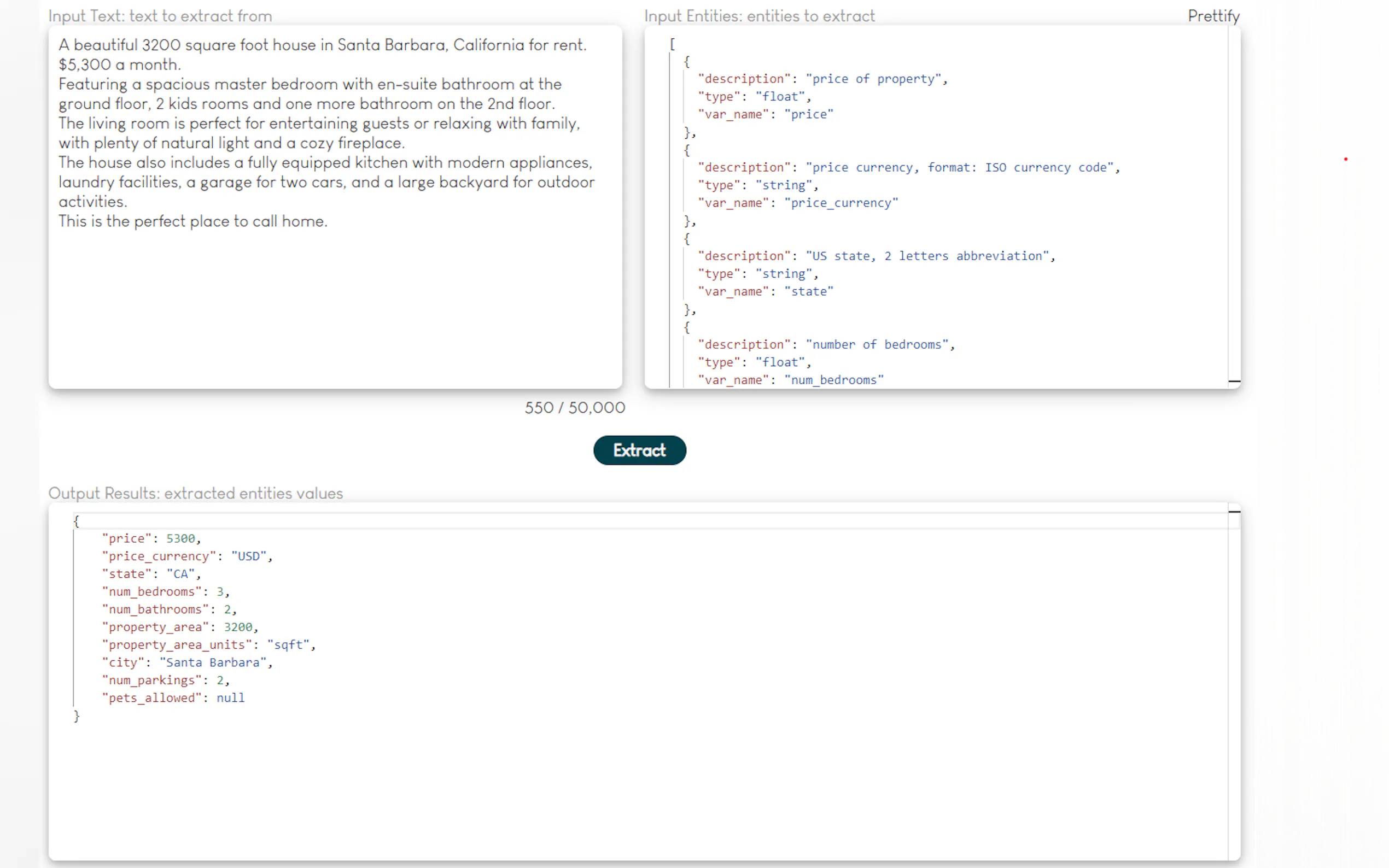Click the null value of pets_allowed

pos(230,698)
